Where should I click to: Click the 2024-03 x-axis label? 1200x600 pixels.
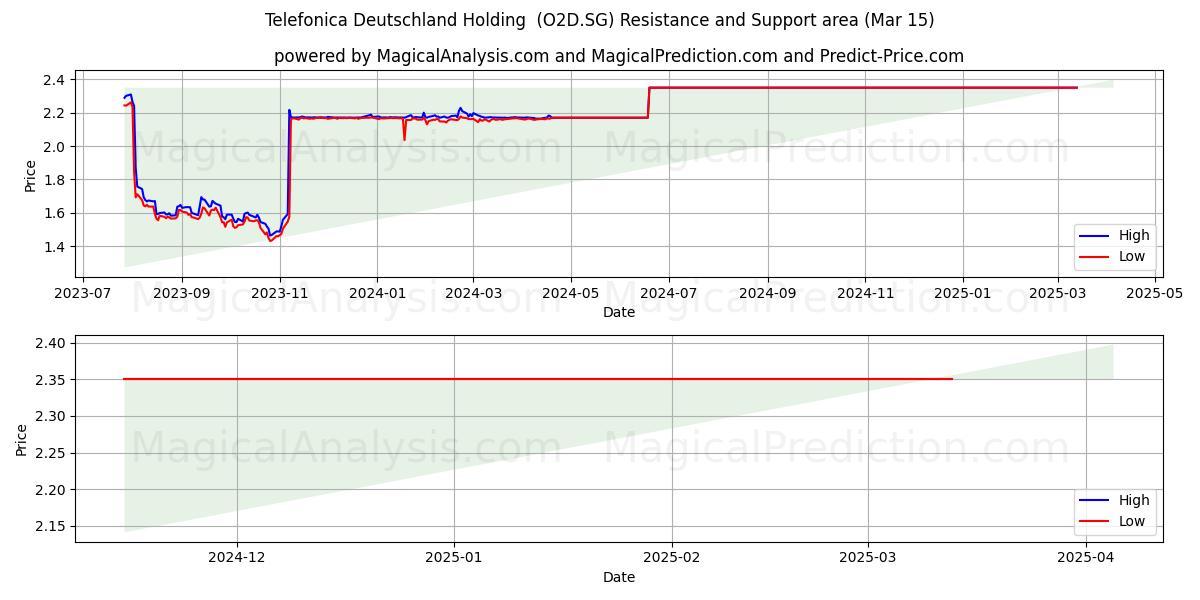pyautogui.click(x=473, y=294)
